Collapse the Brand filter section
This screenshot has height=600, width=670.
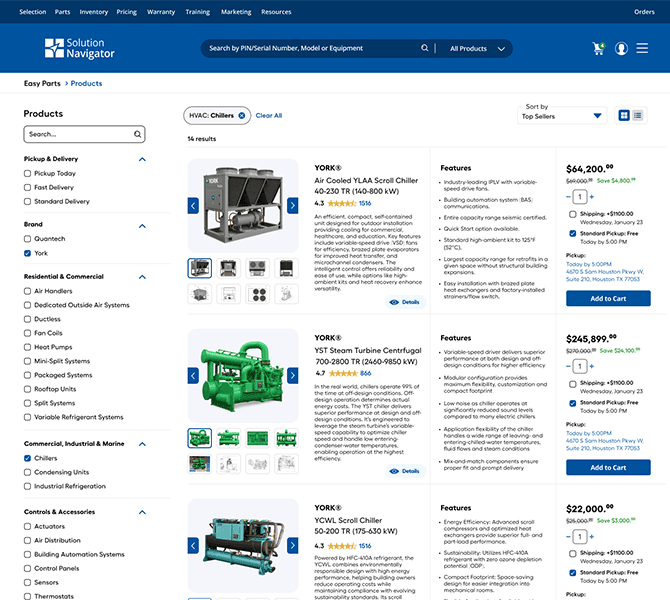tap(142, 226)
